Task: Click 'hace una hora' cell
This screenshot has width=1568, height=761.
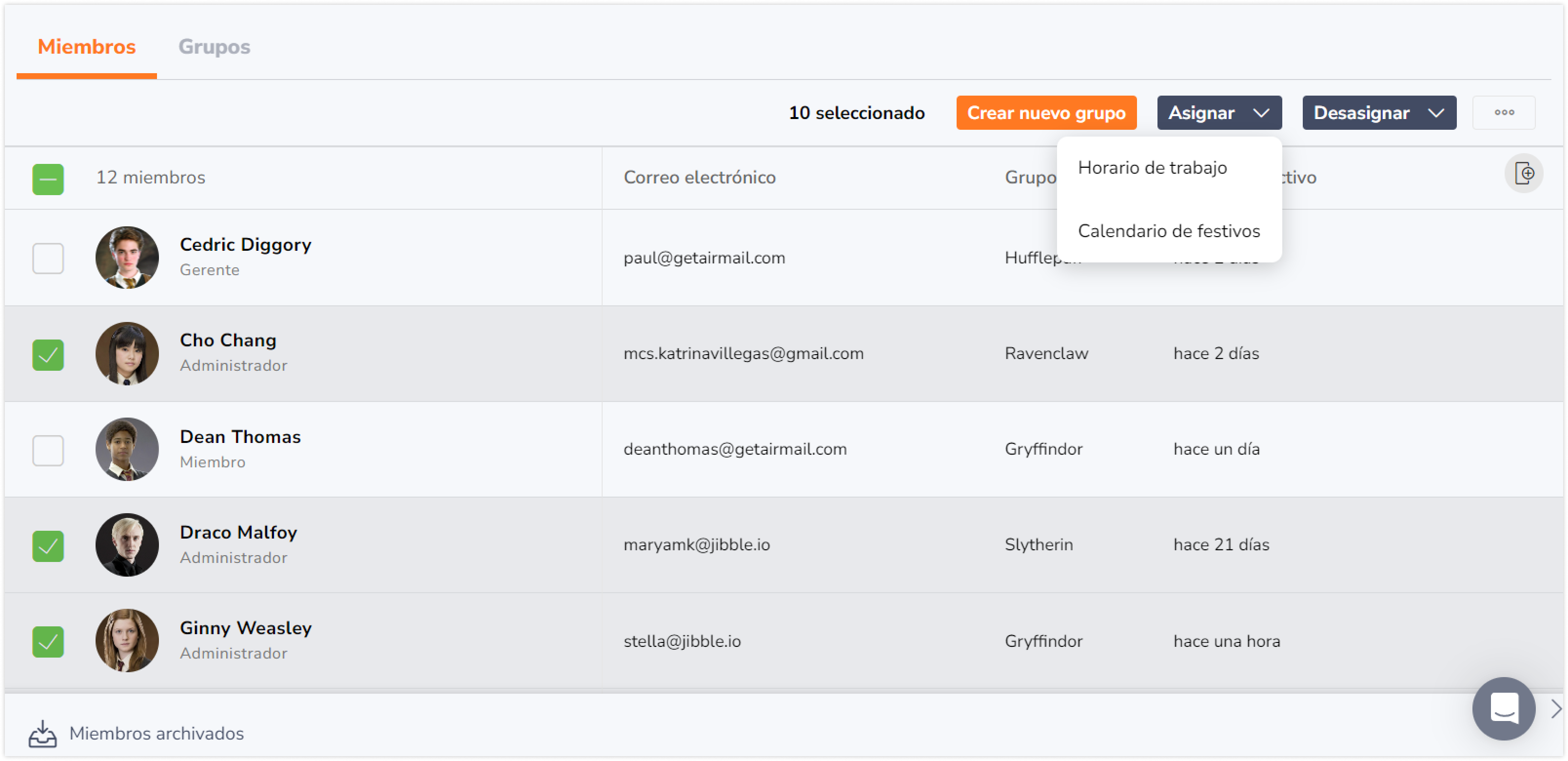Action: click(x=1227, y=641)
